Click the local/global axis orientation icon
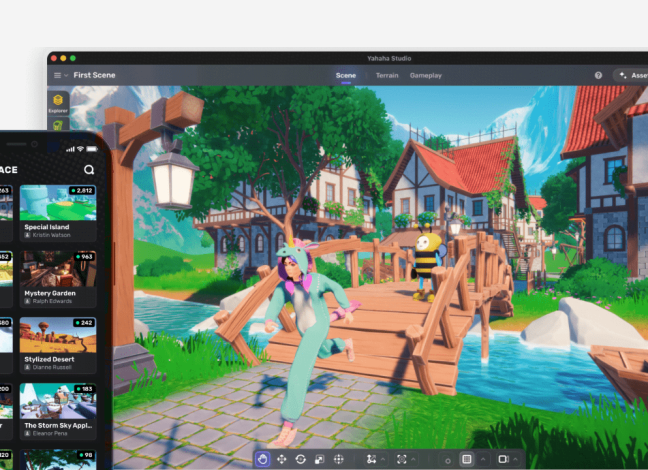Viewport: 648px width, 470px height. (x=371, y=459)
